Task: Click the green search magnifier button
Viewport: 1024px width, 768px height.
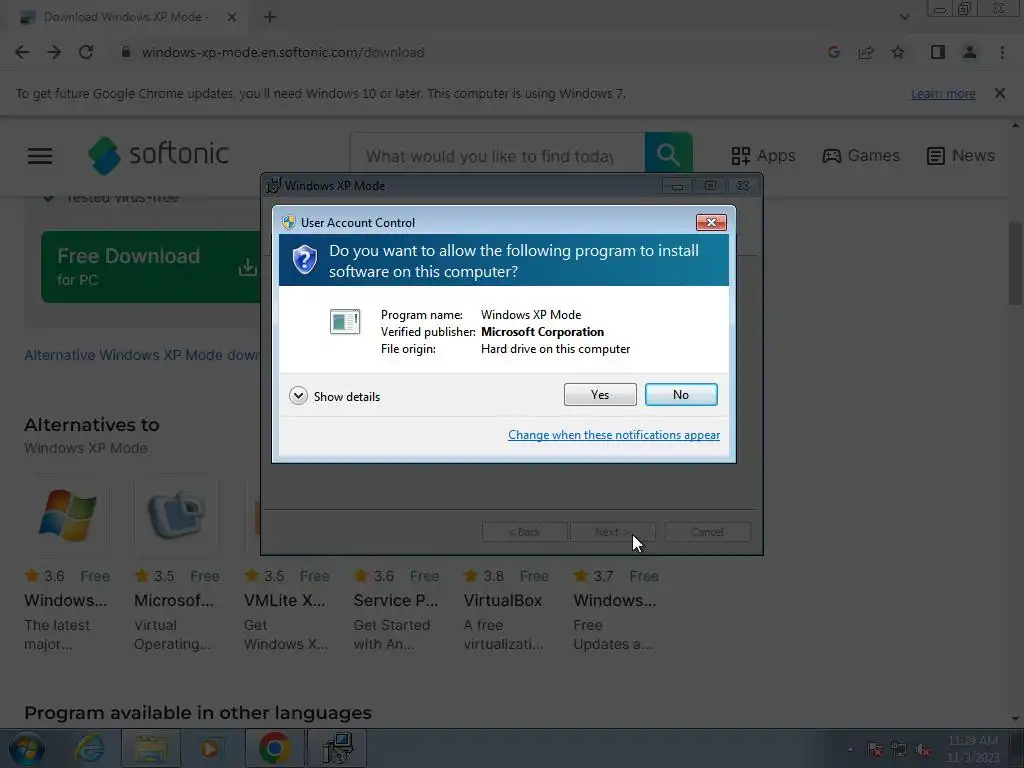Action: pos(668,153)
